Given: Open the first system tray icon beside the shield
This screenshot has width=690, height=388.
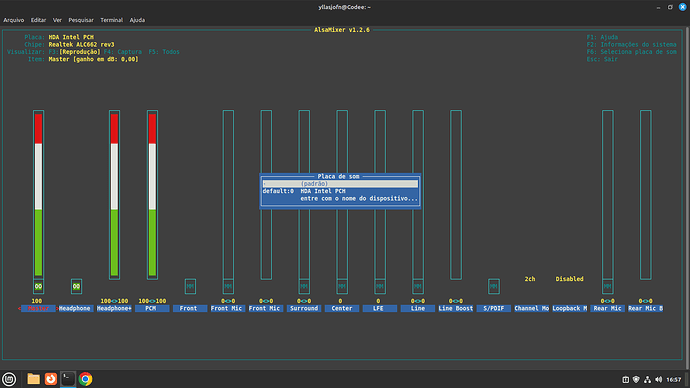Looking at the screenshot, I should (625, 379).
